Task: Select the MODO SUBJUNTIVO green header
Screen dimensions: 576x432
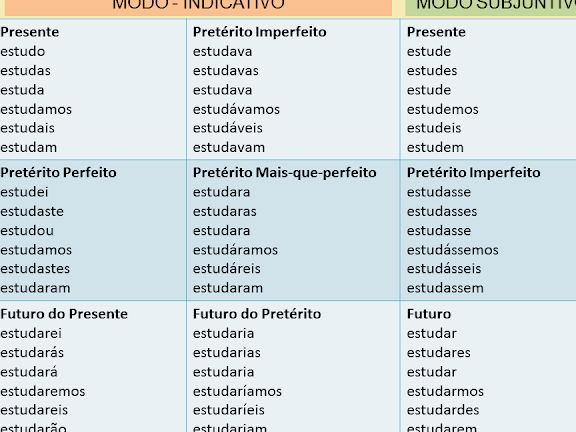Action: click(x=491, y=7)
